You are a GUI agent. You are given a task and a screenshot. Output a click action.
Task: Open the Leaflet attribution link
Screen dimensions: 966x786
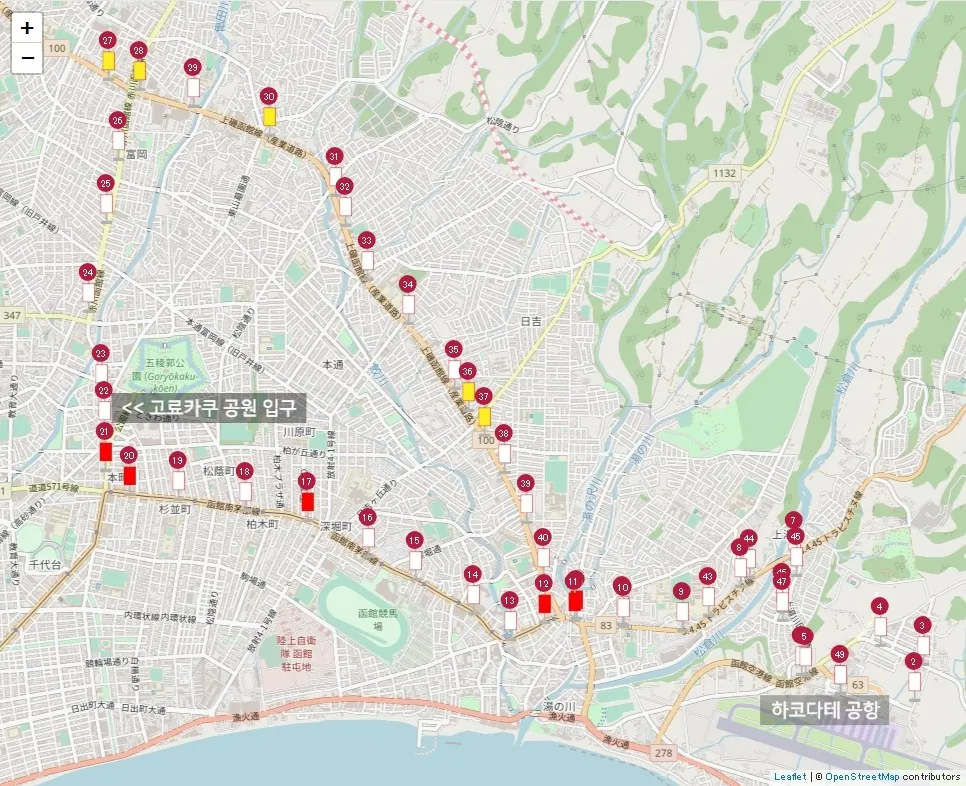(789, 777)
